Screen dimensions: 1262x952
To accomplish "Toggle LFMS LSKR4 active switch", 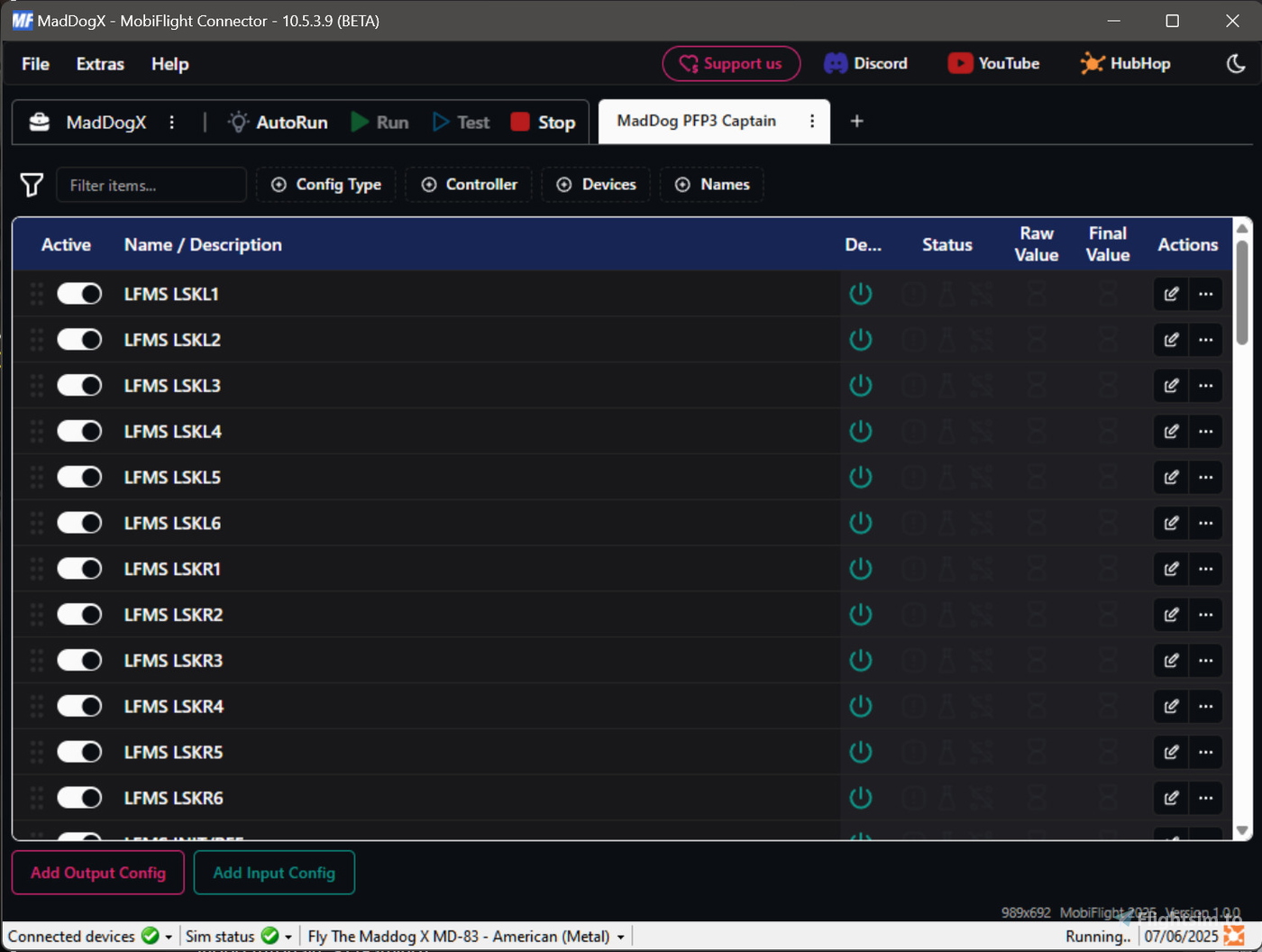I will coord(79,707).
